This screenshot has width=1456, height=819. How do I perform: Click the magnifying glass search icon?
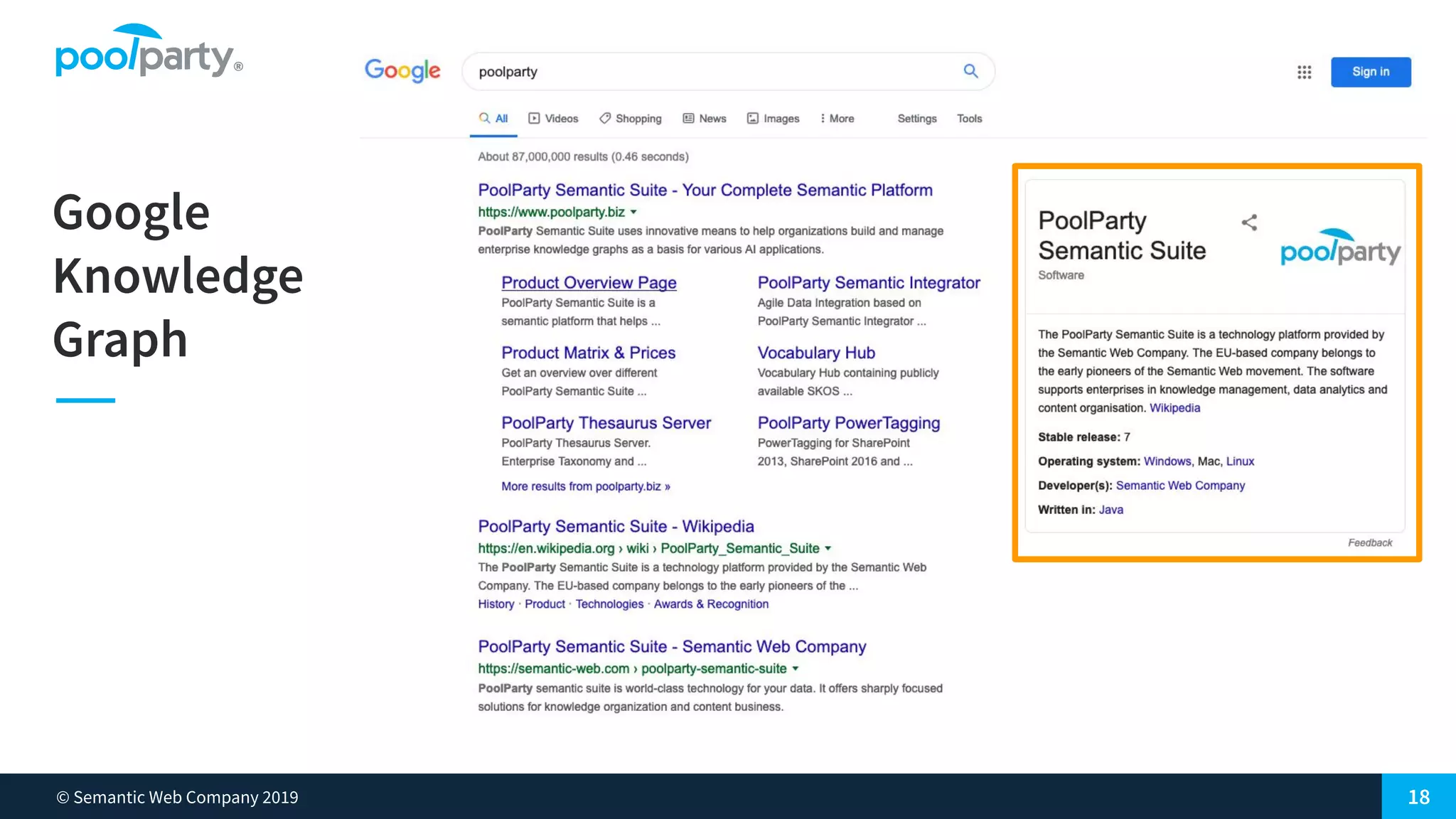tap(970, 71)
